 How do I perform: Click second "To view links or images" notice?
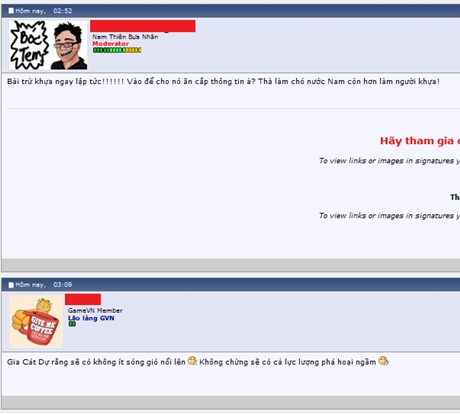389,216
